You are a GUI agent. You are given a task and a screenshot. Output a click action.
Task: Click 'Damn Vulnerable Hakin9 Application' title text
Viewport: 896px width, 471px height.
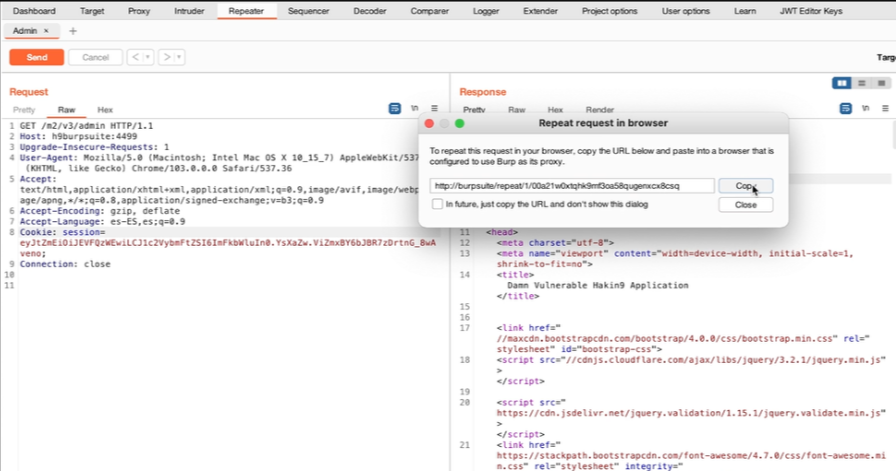click(598, 285)
